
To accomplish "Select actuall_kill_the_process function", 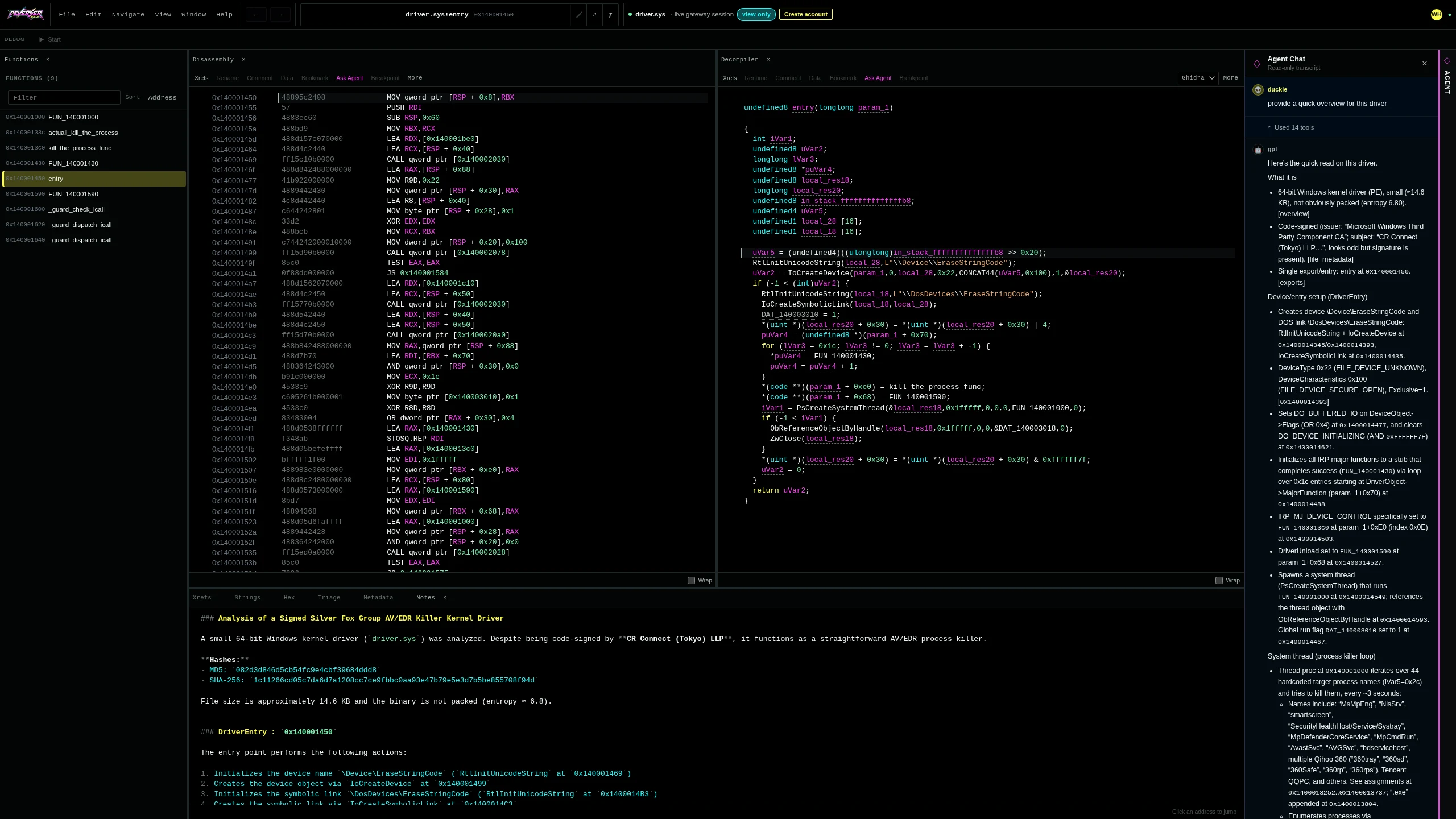I will click(94, 133).
